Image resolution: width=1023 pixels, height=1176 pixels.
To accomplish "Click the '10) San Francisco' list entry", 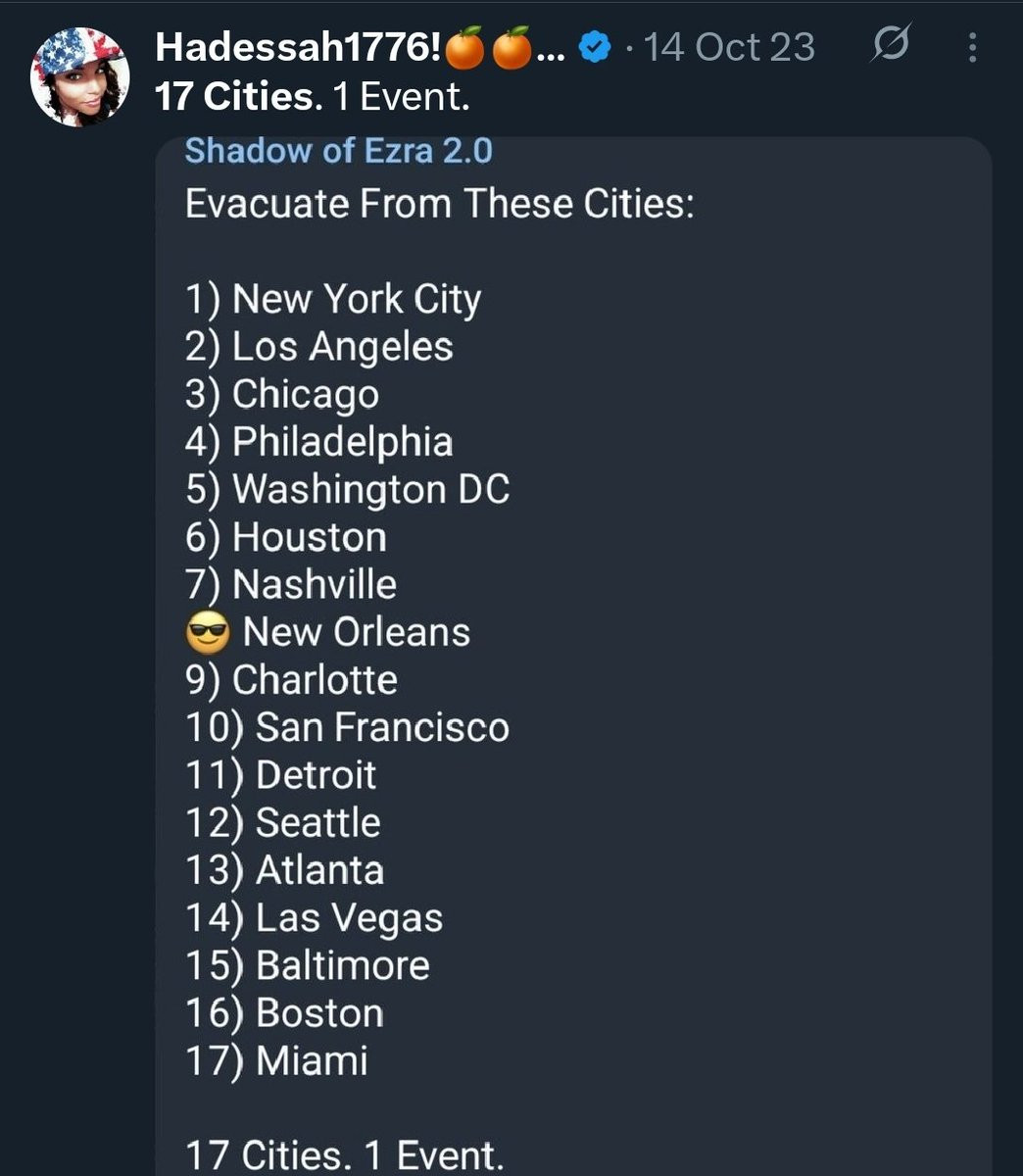I will pos(348,727).
